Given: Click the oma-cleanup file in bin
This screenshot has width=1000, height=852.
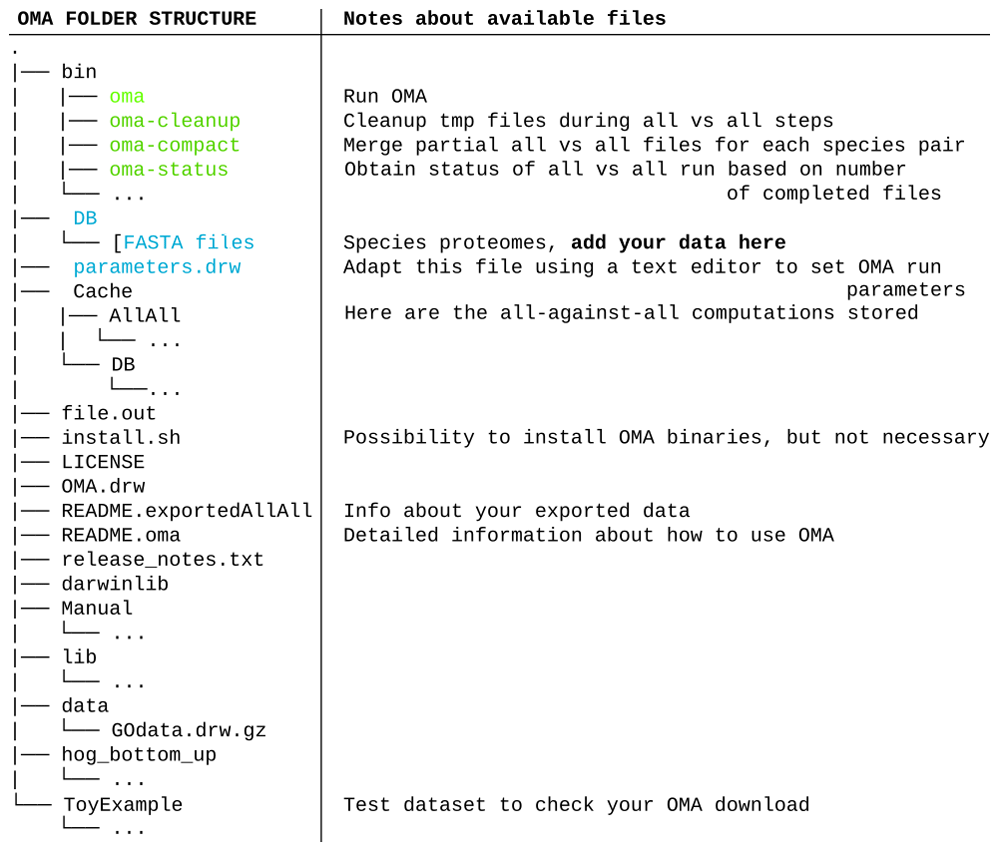Looking at the screenshot, I should pyautogui.click(x=175, y=121).
